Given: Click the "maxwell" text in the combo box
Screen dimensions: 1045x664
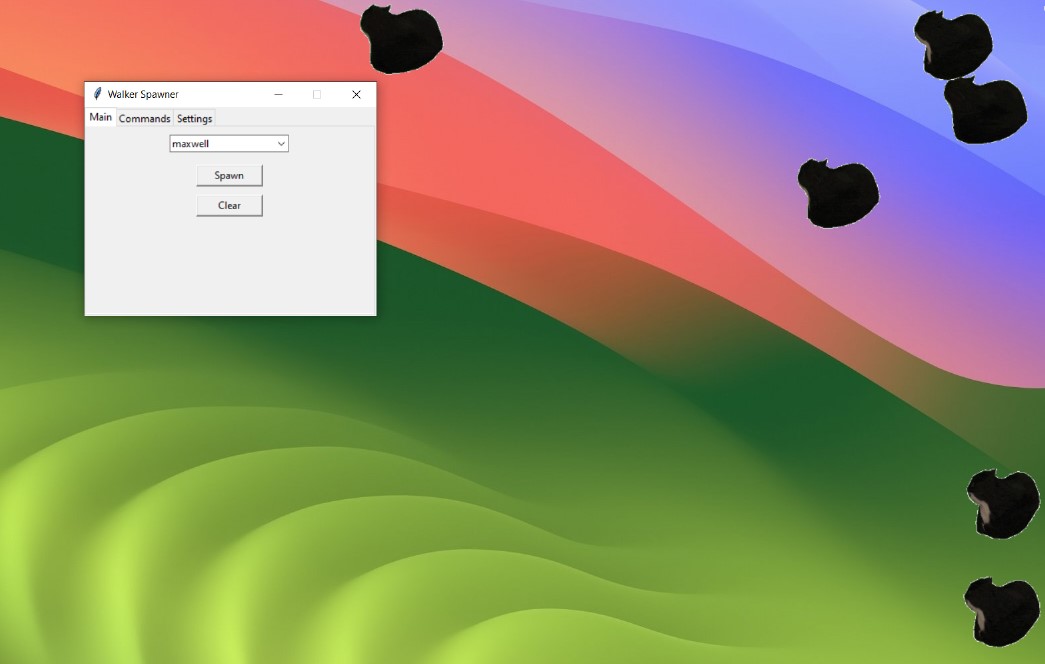Looking at the screenshot, I should click(191, 144).
